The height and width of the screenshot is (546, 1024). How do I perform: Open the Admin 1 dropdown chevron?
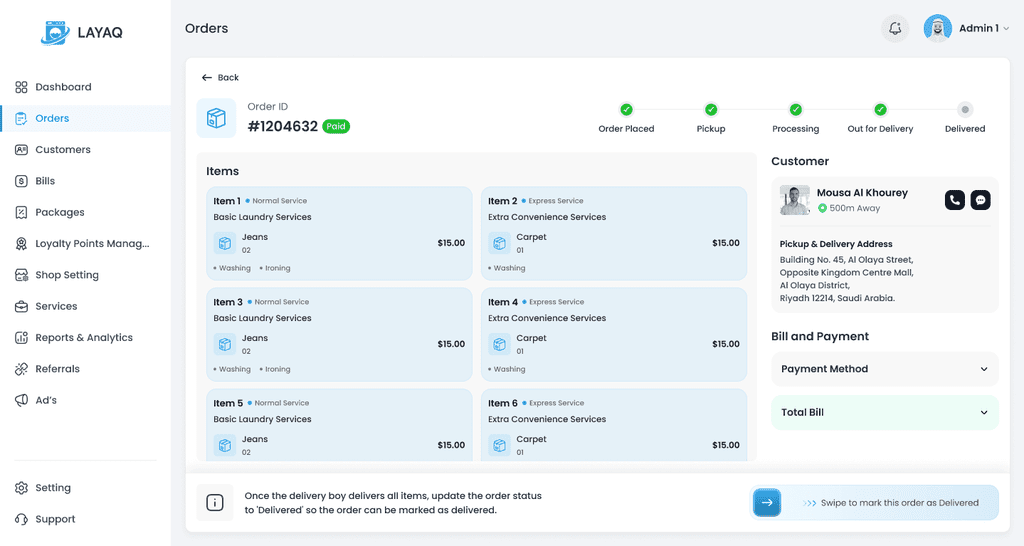[x=1006, y=29]
